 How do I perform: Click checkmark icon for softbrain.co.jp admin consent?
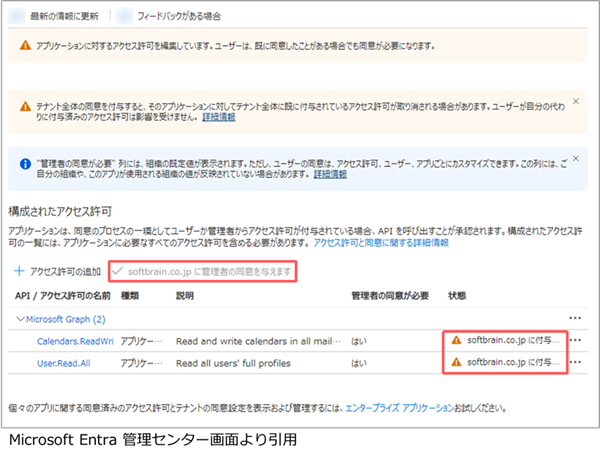[x=120, y=272]
